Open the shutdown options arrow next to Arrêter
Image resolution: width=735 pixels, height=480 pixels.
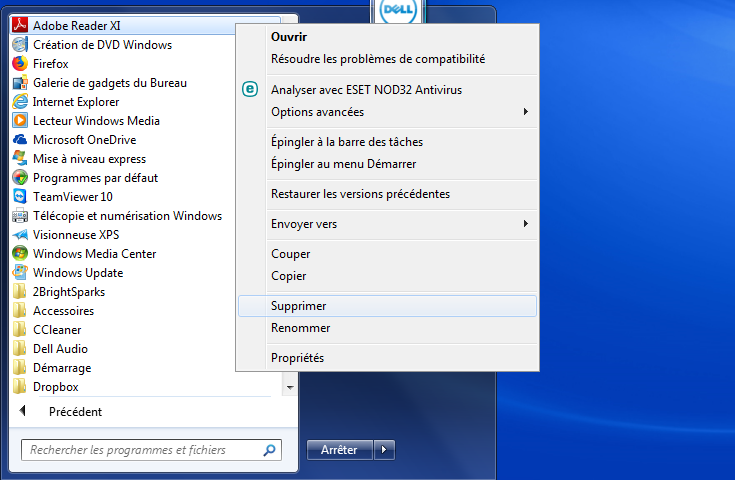[x=384, y=450]
